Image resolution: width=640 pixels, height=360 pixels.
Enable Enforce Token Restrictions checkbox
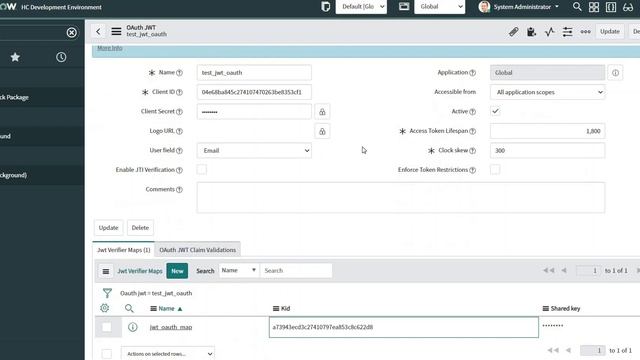pyautogui.click(x=495, y=169)
